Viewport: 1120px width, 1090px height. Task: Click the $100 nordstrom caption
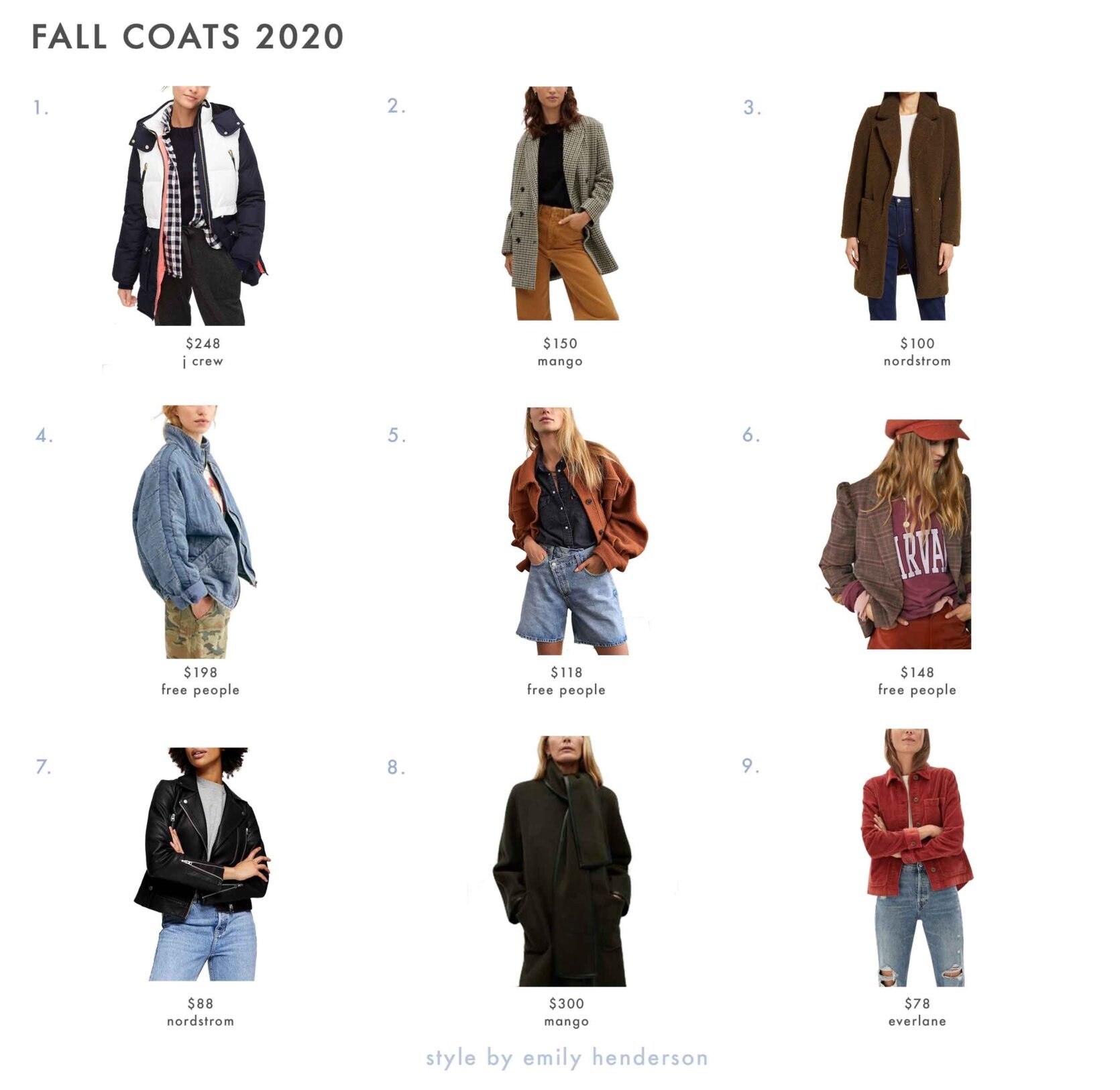[x=917, y=352]
